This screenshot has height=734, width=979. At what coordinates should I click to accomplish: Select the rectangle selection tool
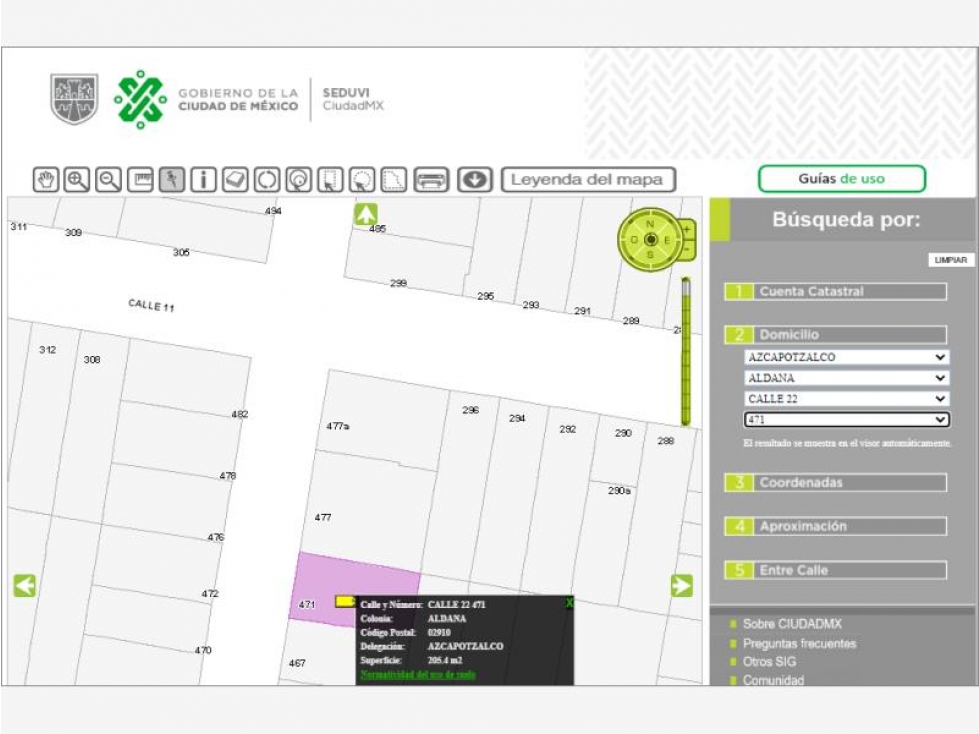pyautogui.click(x=330, y=180)
